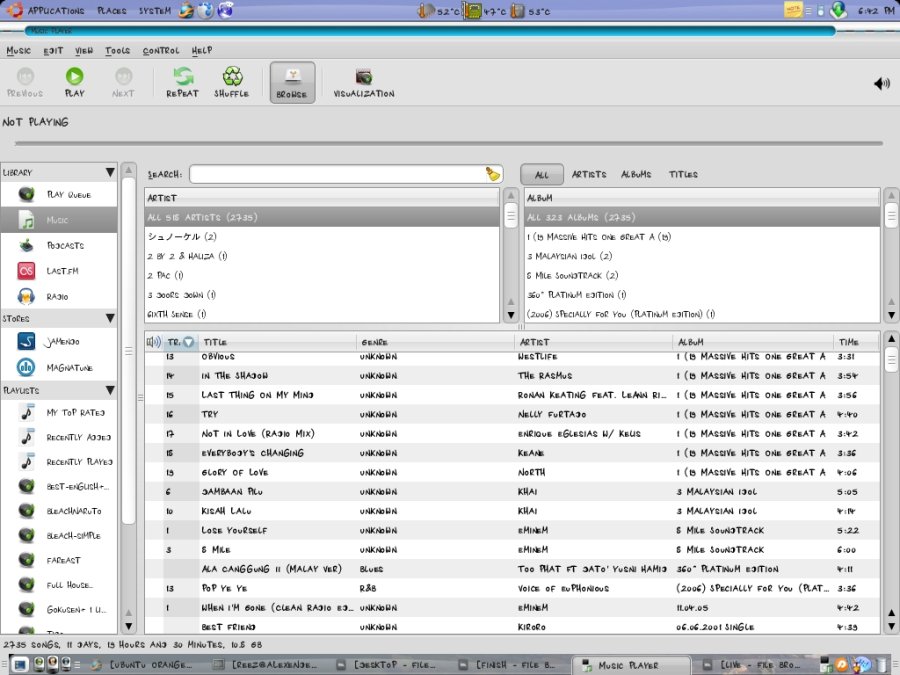The image size is (900, 675).
Task: Click the Next track button
Action: 123,83
